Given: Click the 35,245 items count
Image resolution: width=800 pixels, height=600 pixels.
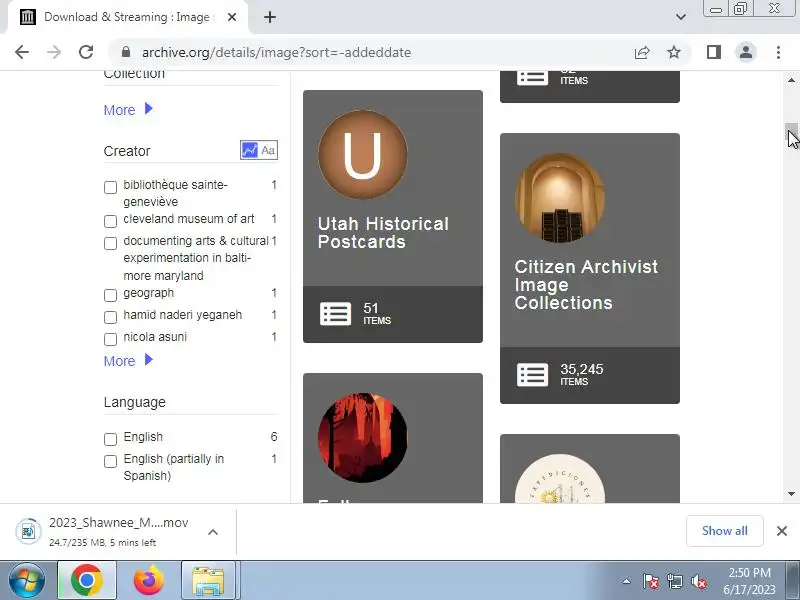Looking at the screenshot, I should click(x=582, y=374).
